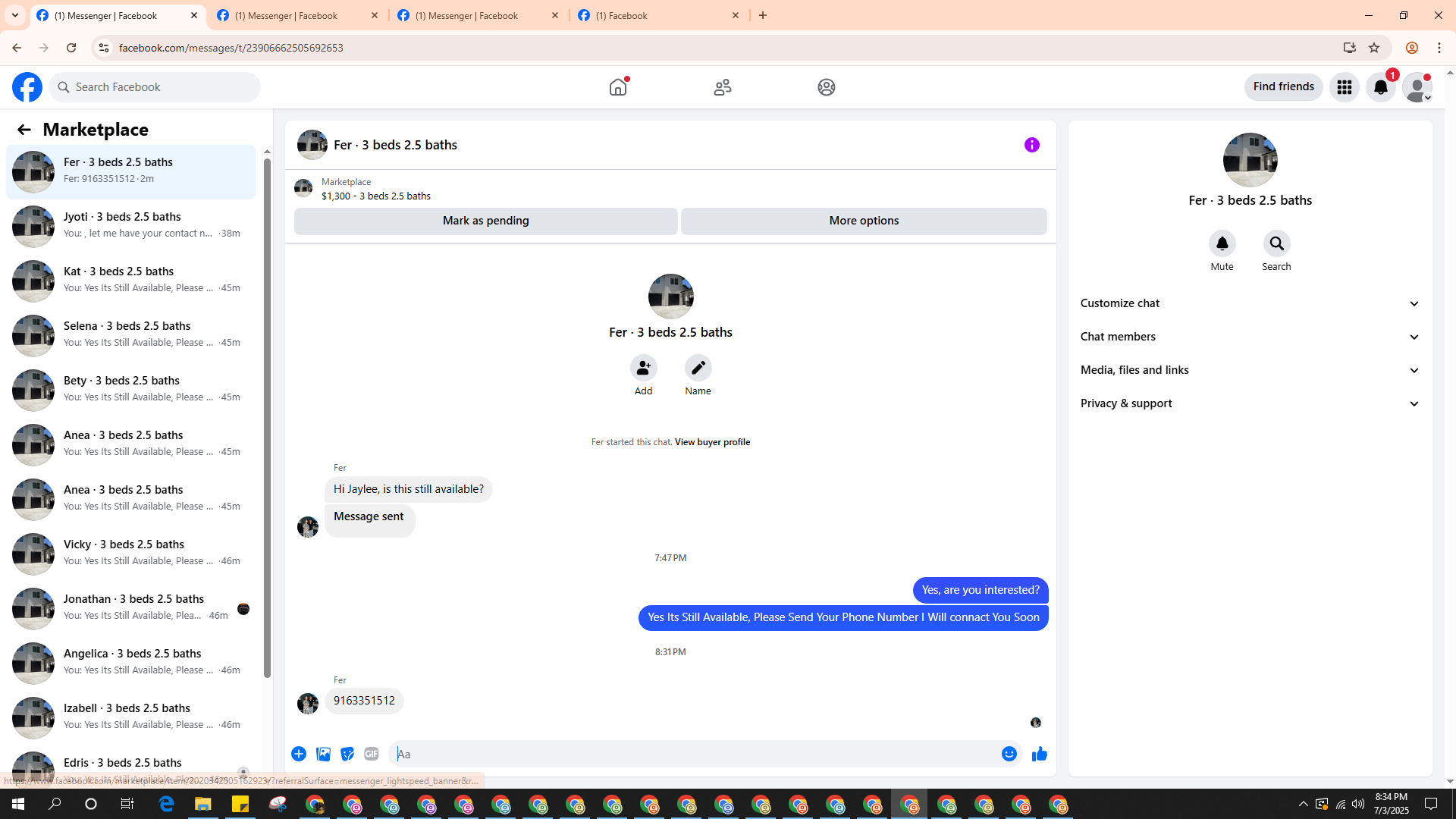
Task: Expand Chat members section
Action: click(1250, 337)
